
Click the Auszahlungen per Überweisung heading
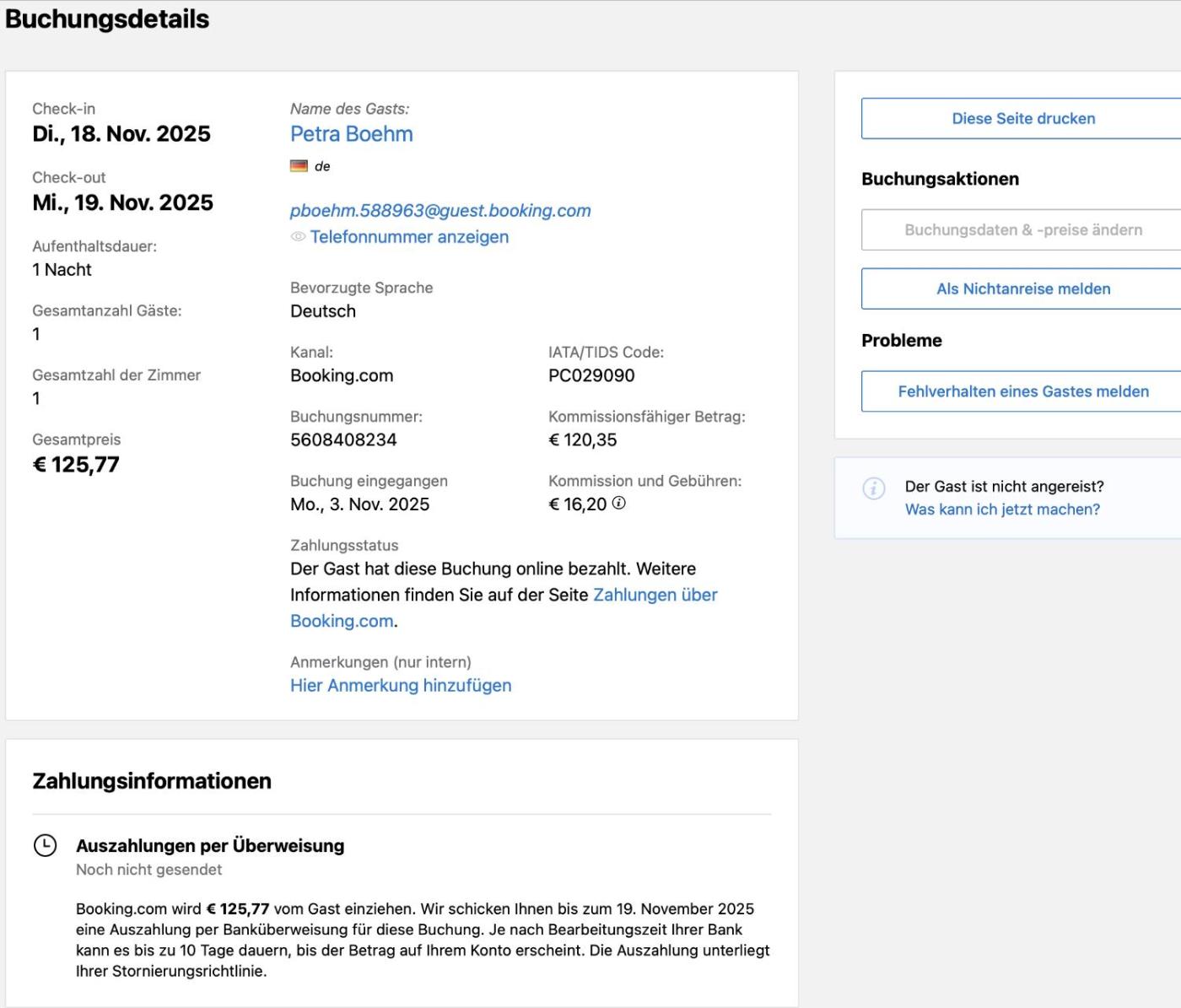[x=210, y=846]
